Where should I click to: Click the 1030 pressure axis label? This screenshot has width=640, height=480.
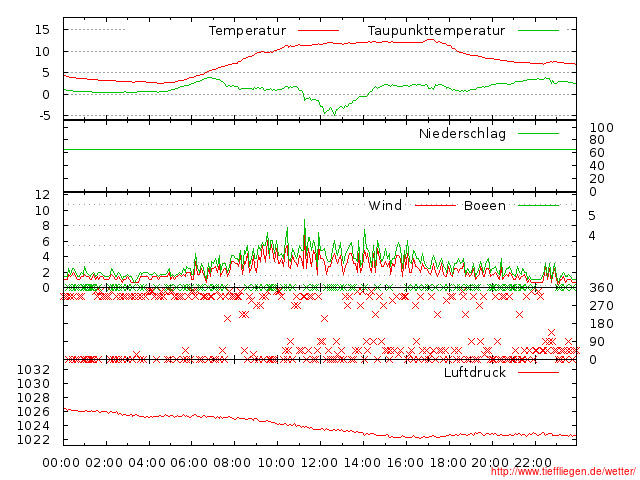point(33,384)
